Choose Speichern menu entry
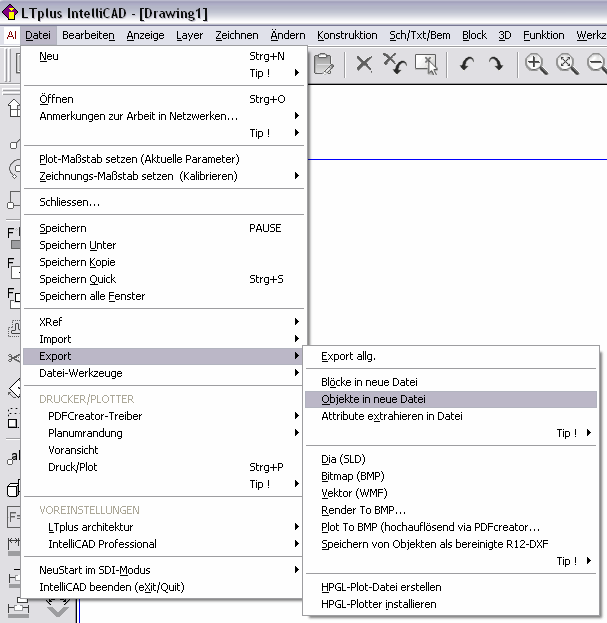This screenshot has height=623, width=607. pyautogui.click(x=164, y=228)
